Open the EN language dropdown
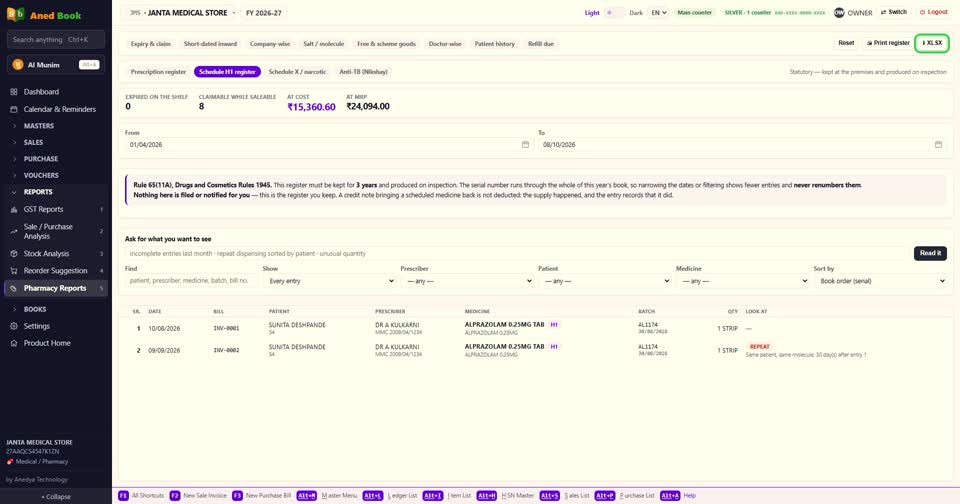 tap(658, 12)
